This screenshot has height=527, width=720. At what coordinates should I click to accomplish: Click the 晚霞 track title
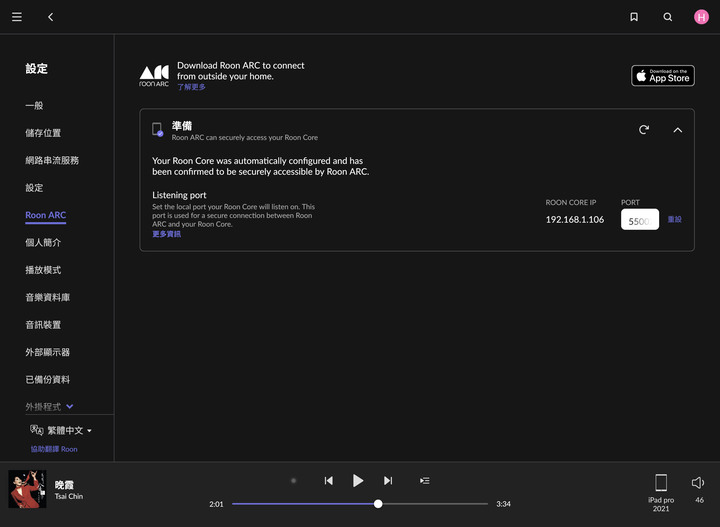coord(64,485)
